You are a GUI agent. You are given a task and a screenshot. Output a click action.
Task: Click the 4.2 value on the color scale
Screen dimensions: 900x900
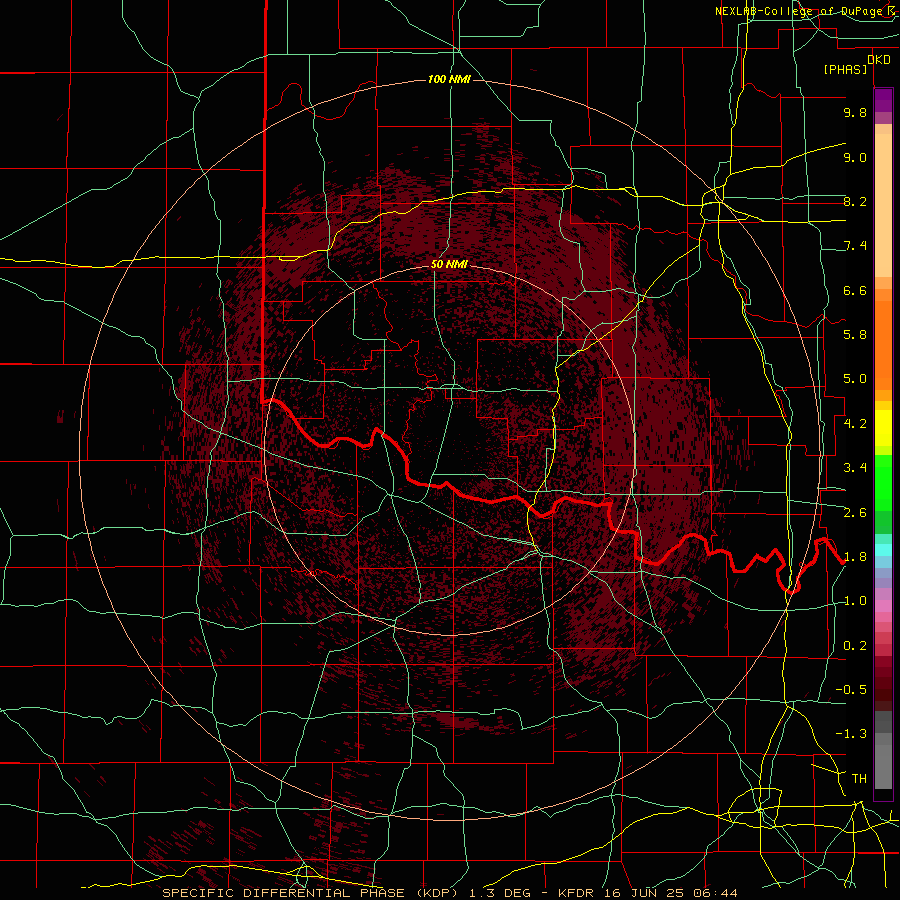[855, 424]
